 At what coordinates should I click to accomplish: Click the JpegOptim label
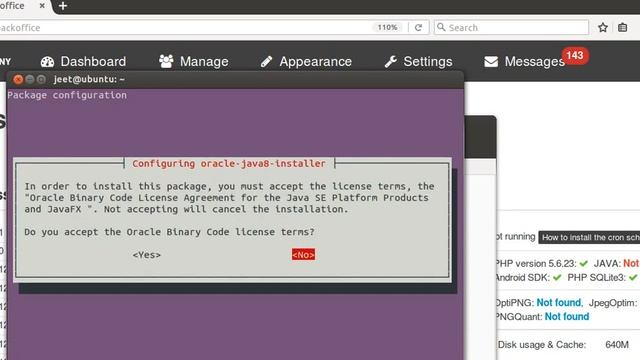(x=613, y=303)
